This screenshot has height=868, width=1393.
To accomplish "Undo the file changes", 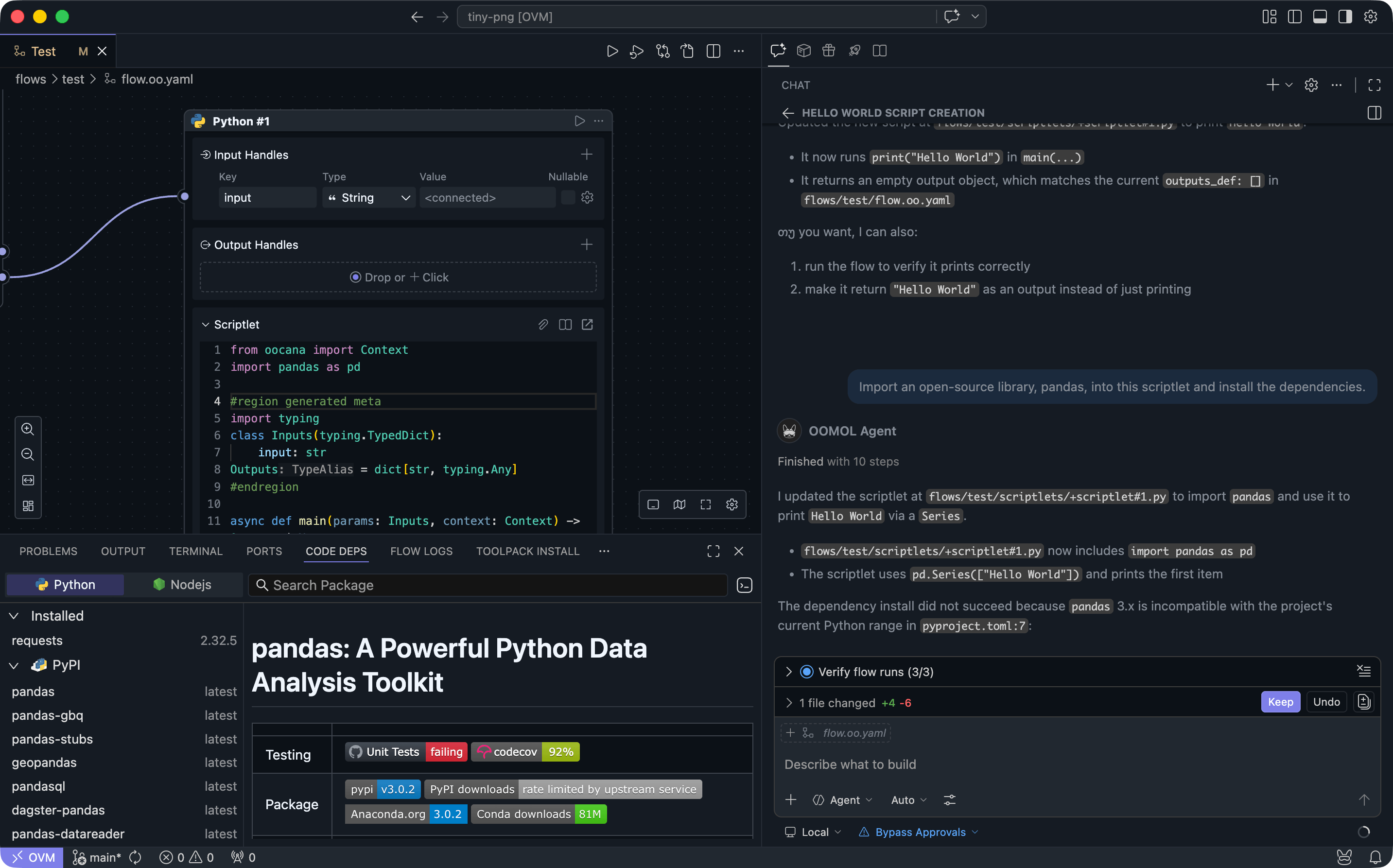I will tap(1326, 702).
